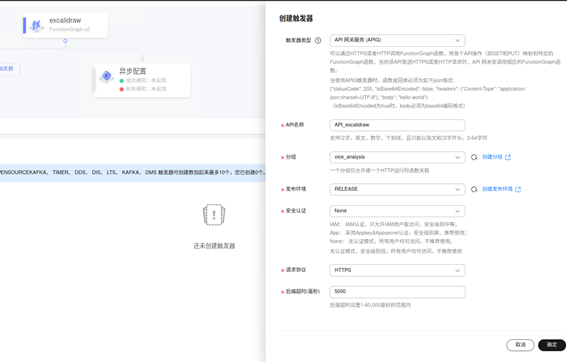Expand the vice_analysis group dropdown
Image resolution: width=567 pixels, height=362 pixels.
coord(397,157)
